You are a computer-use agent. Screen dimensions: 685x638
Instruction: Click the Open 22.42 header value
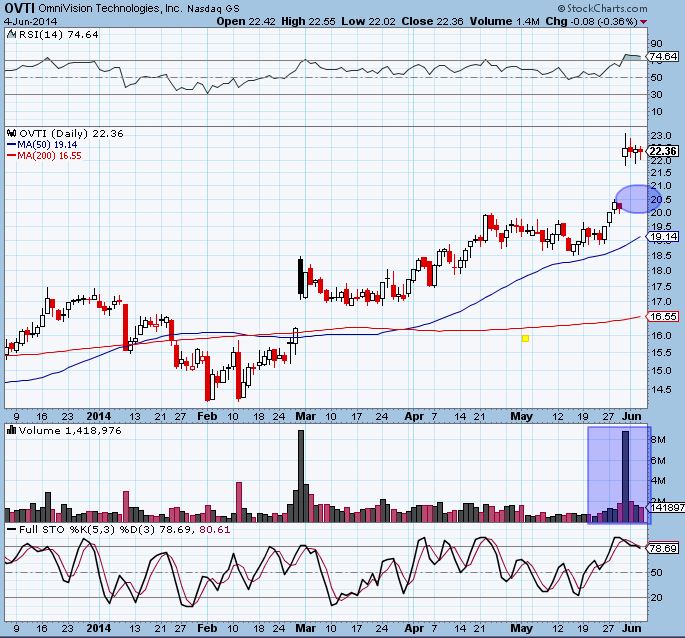pos(246,21)
